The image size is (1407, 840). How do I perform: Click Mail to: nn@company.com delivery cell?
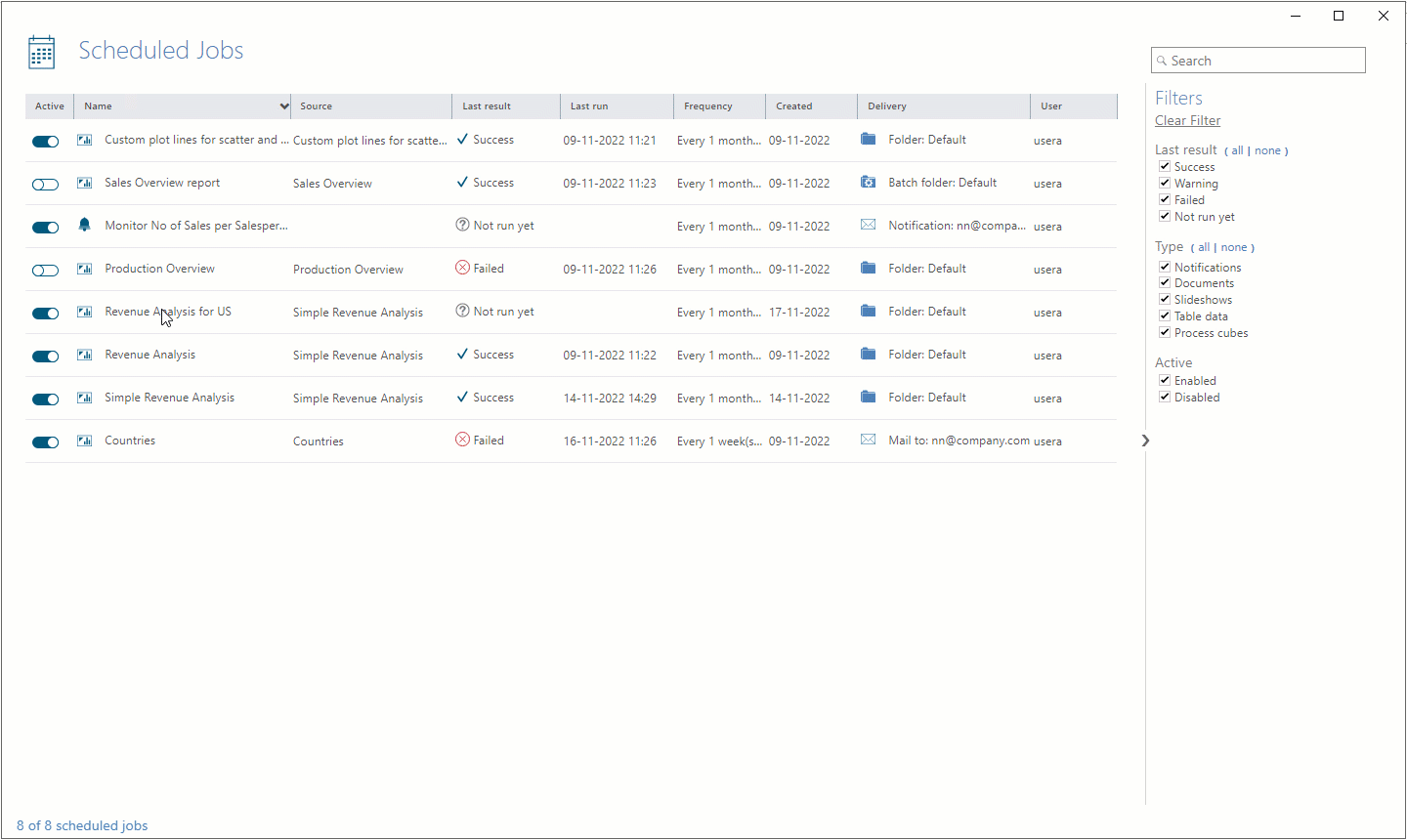point(959,441)
